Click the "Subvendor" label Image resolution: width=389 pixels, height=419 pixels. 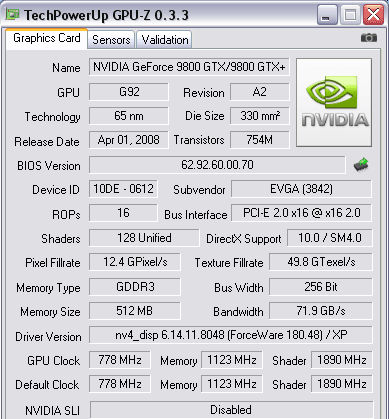199,190
